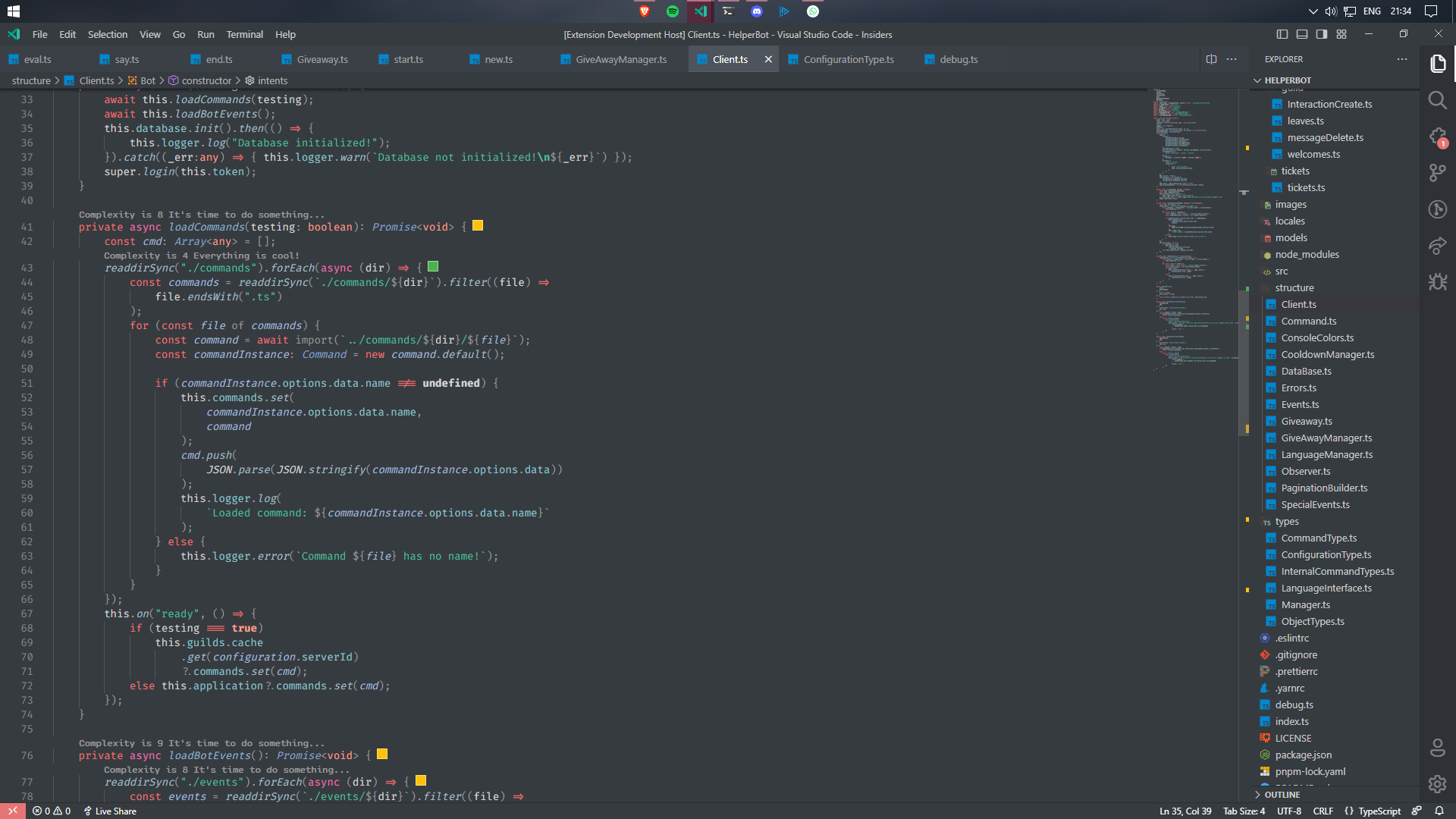Click the TypeScript language mode indicator

pos(1379,811)
